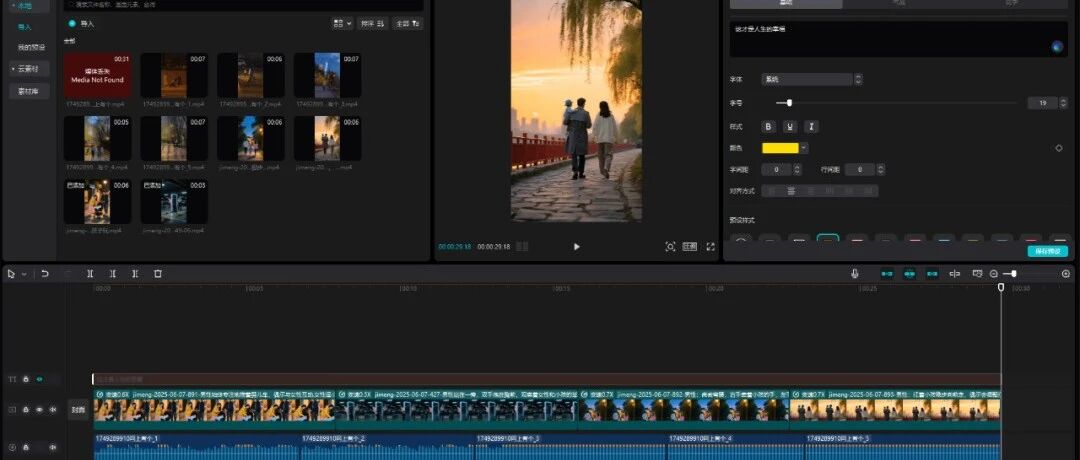Adjust the font size slider
Image resolution: width=1080 pixels, height=460 pixels.
[789, 103]
